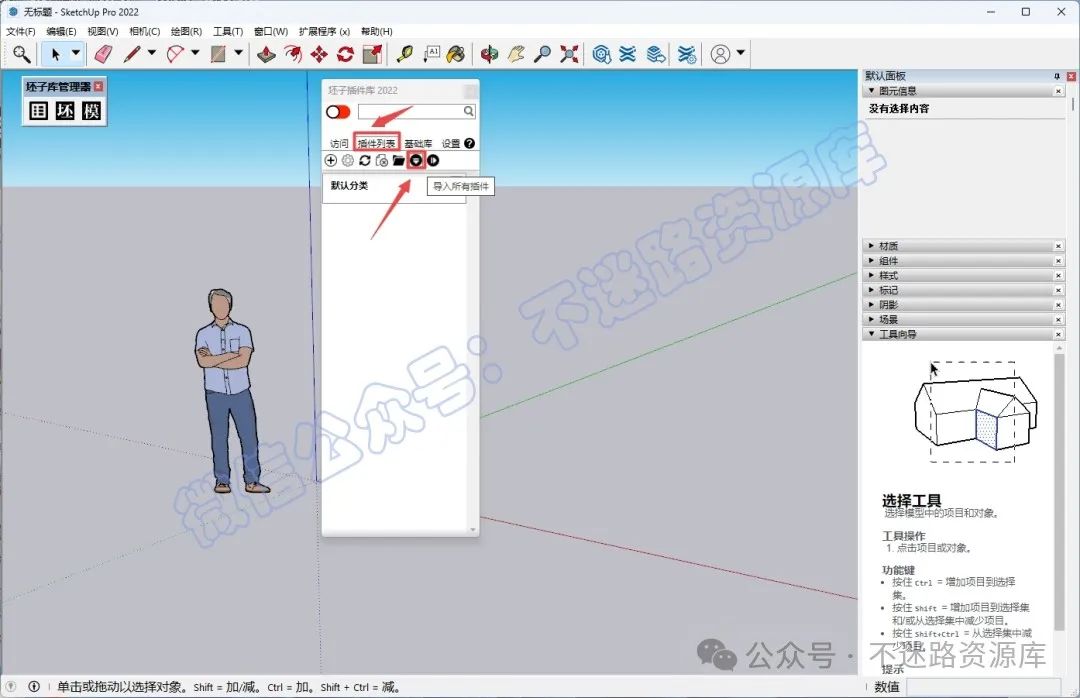Refresh the plugin list with circular arrows

[x=364, y=161]
